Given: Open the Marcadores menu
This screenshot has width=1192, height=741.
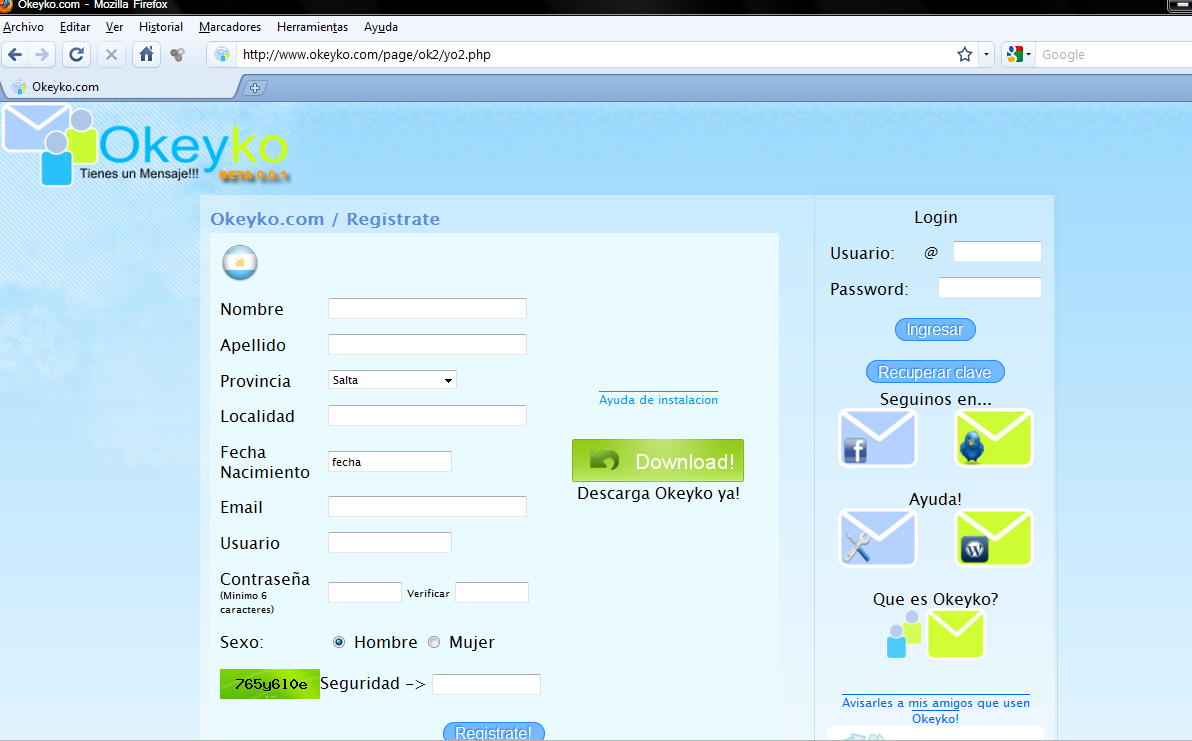Looking at the screenshot, I should 230,27.
